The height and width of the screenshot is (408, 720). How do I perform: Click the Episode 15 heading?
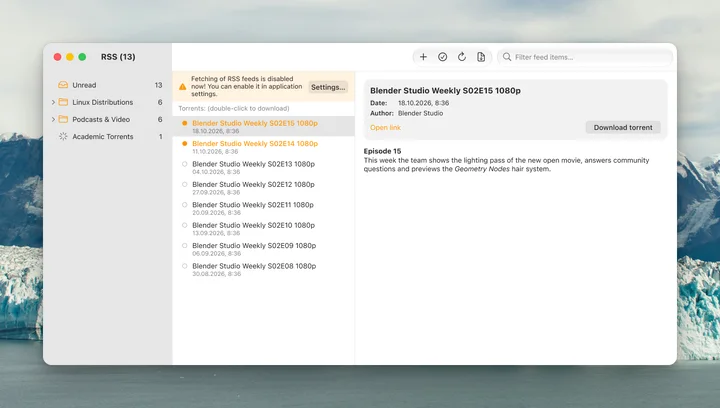point(382,151)
